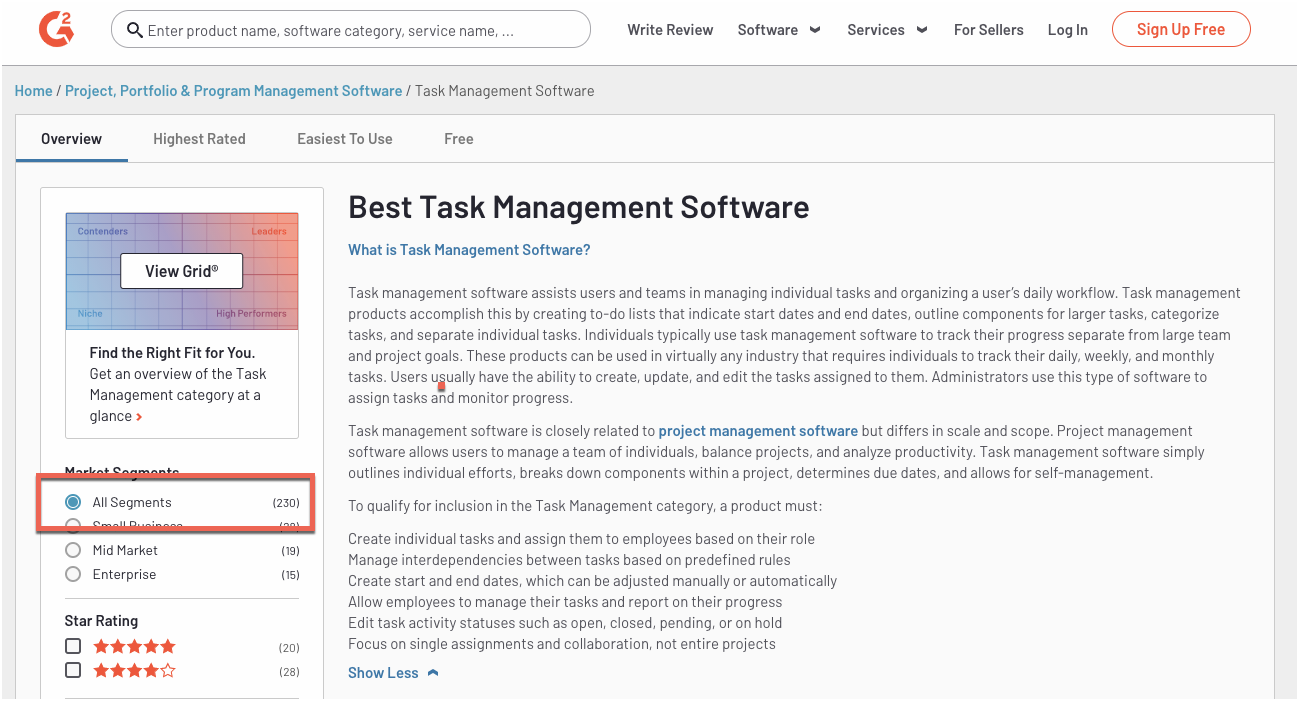Click 'Manage interdependencies between tasks' requirement line

(x=569, y=560)
